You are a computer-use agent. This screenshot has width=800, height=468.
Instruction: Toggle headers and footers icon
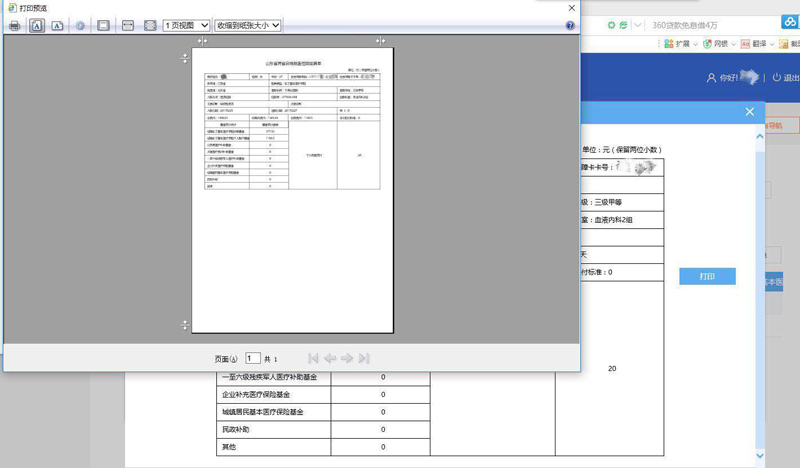[103, 25]
